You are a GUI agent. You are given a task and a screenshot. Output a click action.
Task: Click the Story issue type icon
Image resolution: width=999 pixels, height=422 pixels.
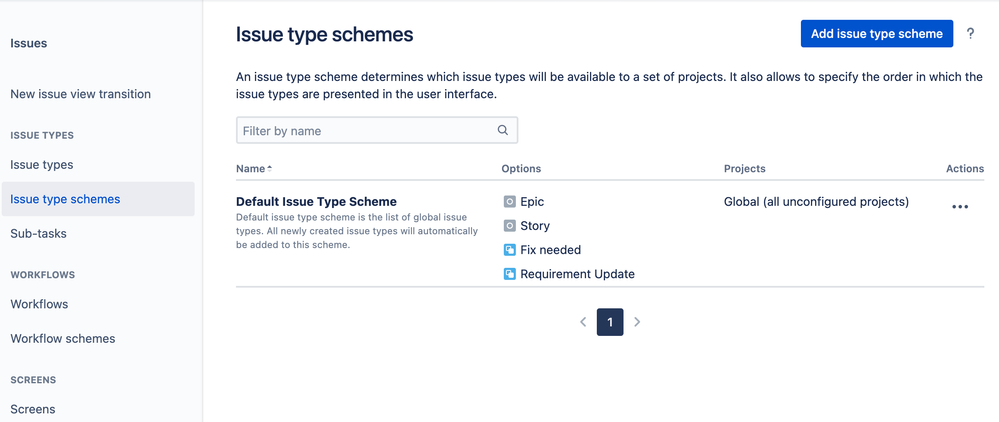click(509, 226)
